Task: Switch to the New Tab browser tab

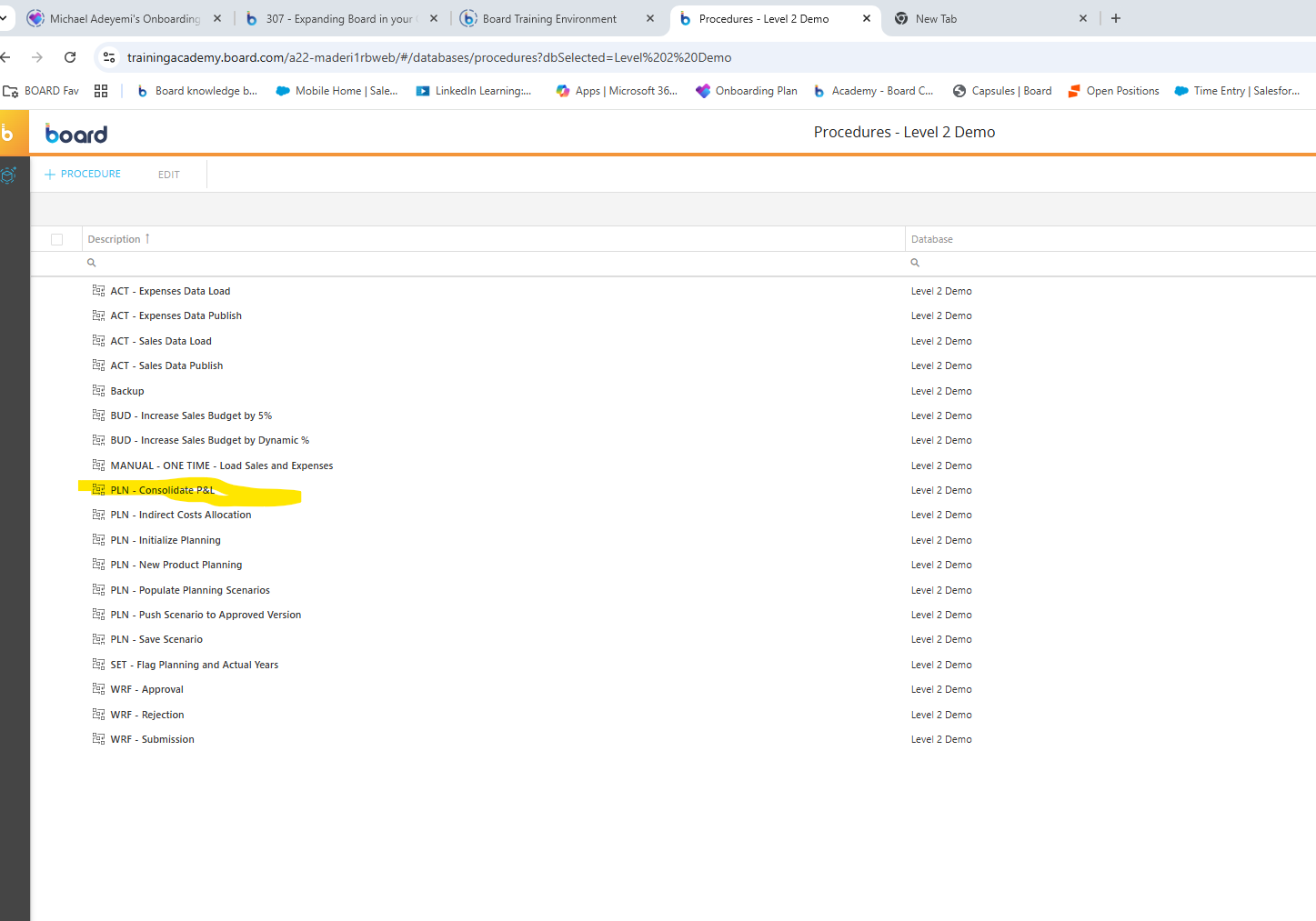Action: tap(990, 18)
